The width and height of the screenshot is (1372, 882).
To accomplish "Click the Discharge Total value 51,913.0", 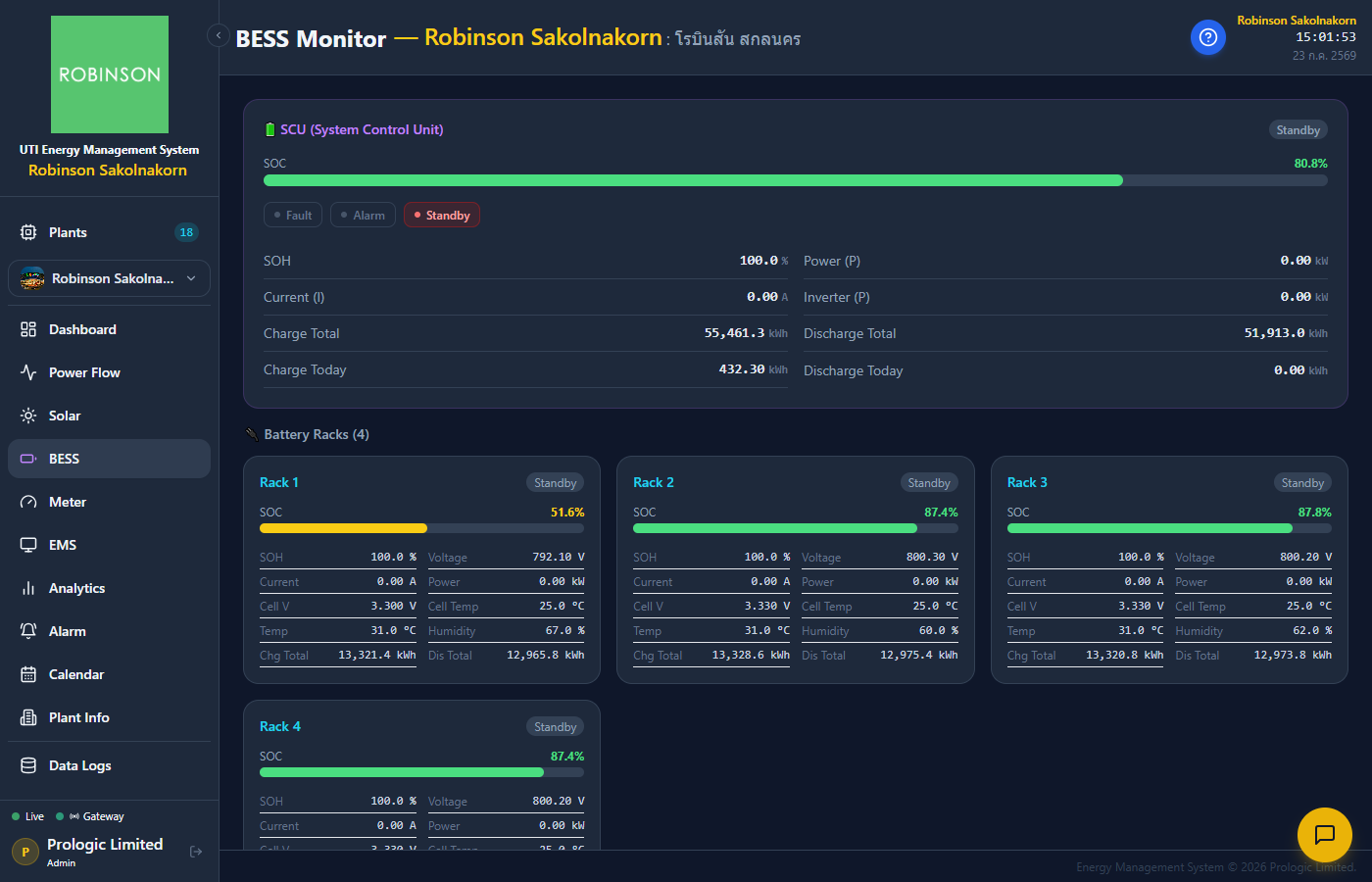I will click(x=1274, y=333).
